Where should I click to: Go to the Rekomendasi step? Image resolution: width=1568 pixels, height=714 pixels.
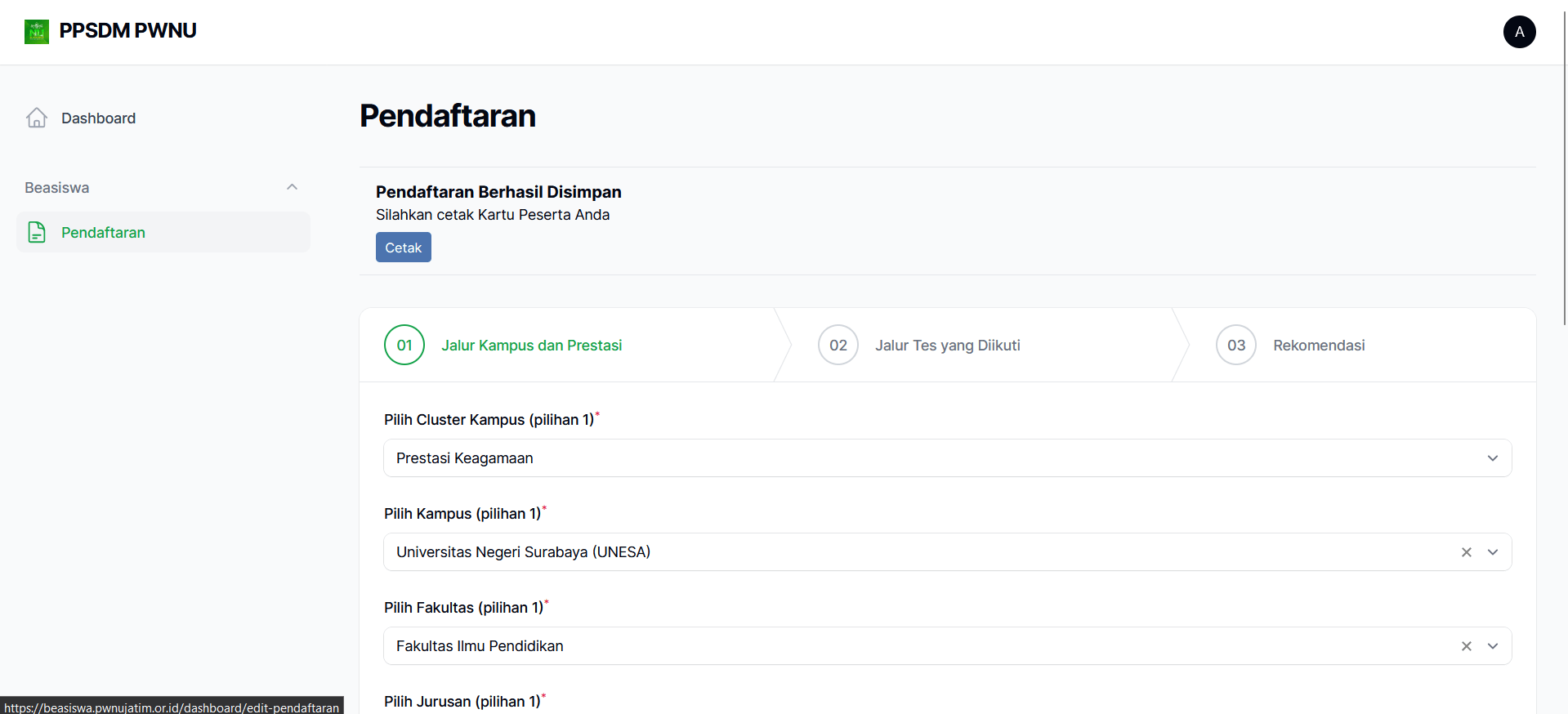(x=1318, y=346)
